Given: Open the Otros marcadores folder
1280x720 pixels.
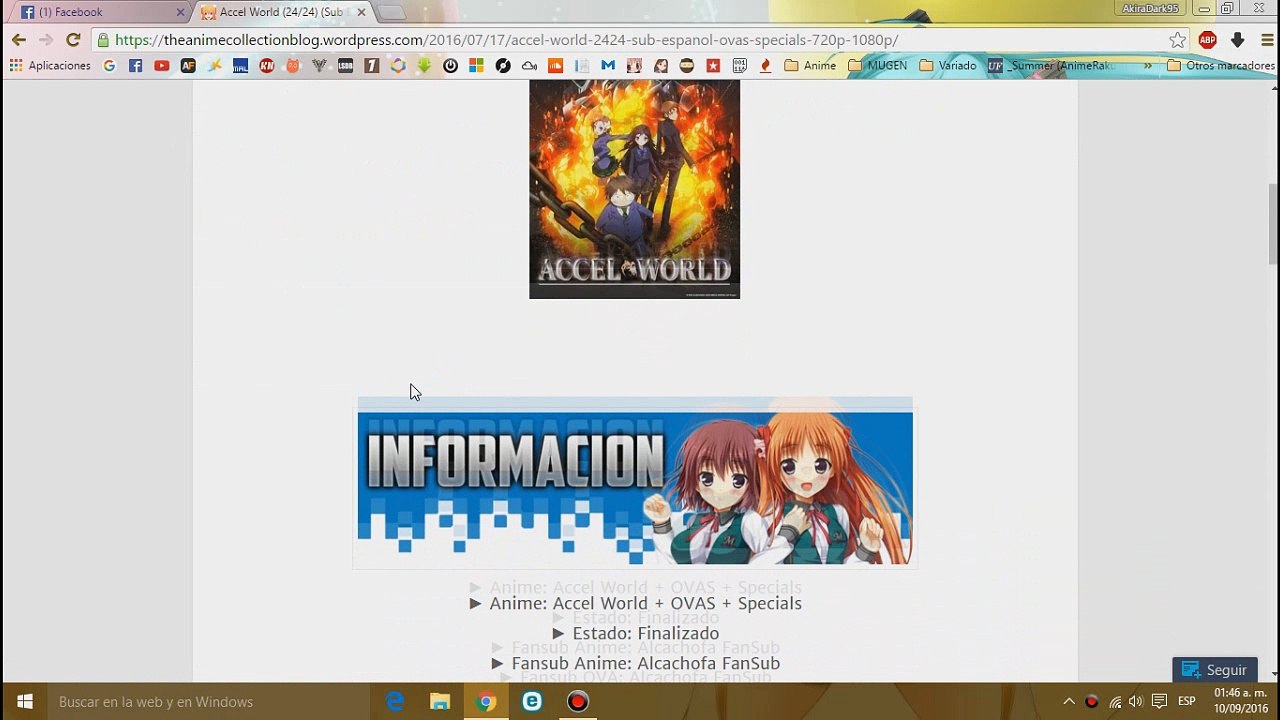Looking at the screenshot, I should pyautogui.click(x=1220, y=66).
